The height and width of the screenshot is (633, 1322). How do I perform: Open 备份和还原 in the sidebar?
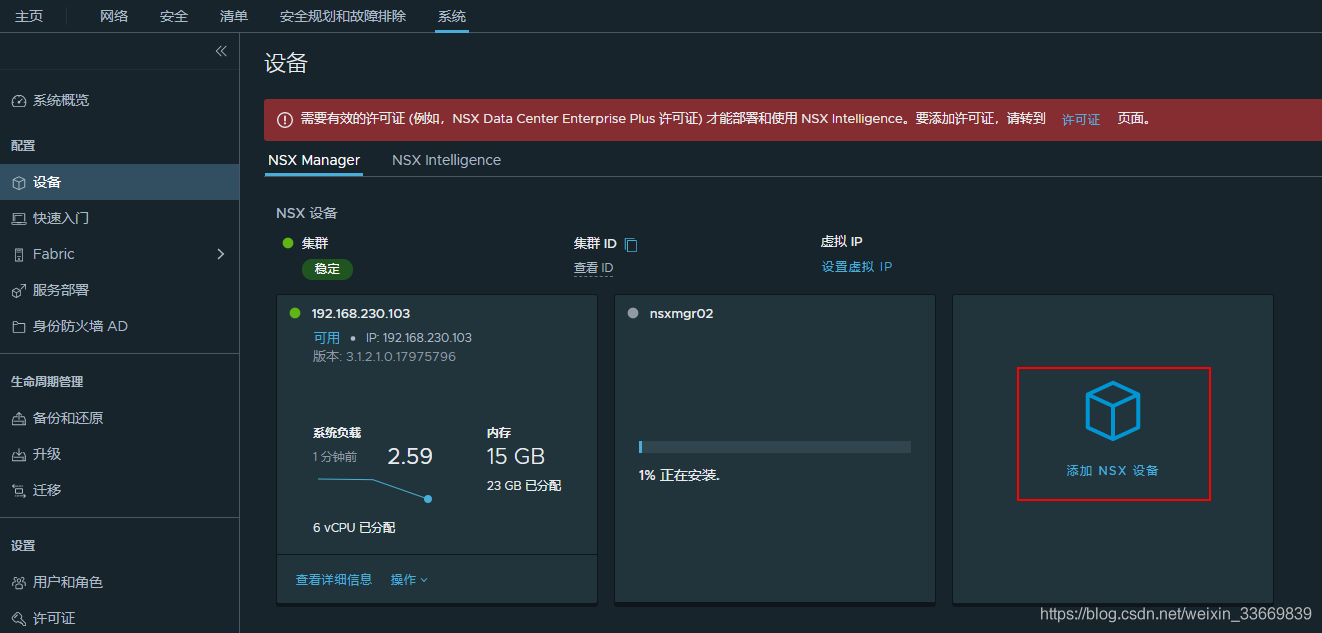(68, 419)
